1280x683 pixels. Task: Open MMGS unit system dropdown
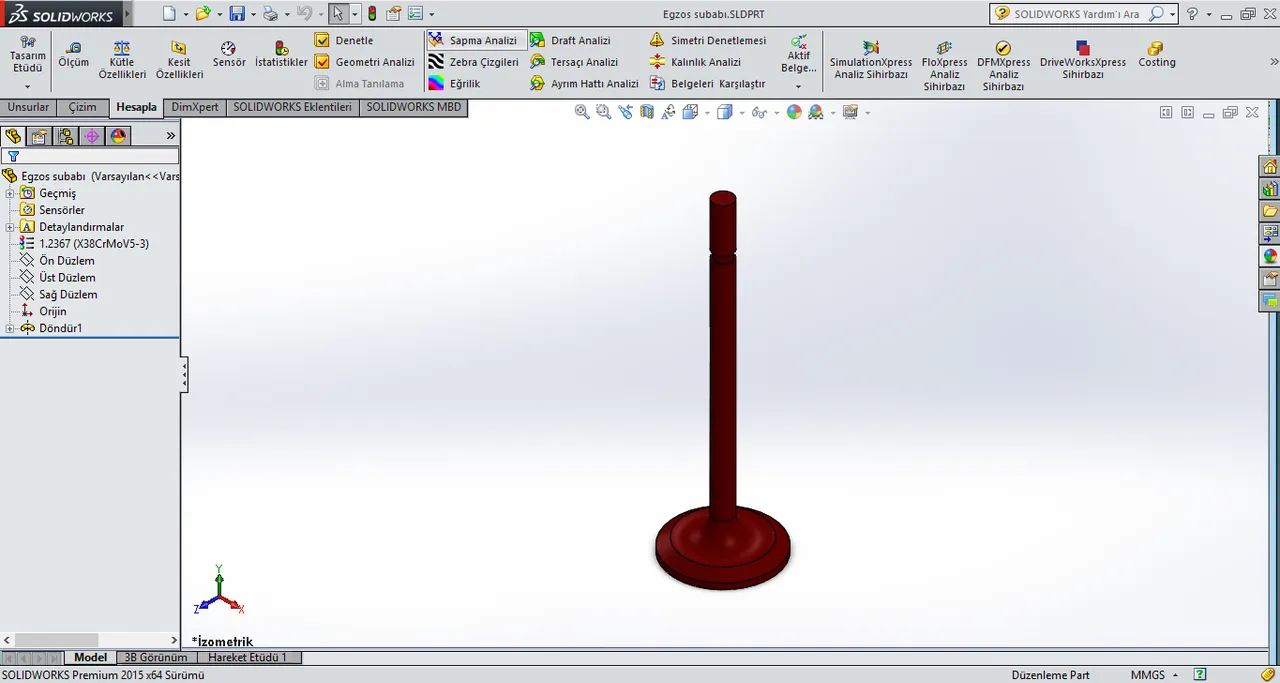[1154, 675]
